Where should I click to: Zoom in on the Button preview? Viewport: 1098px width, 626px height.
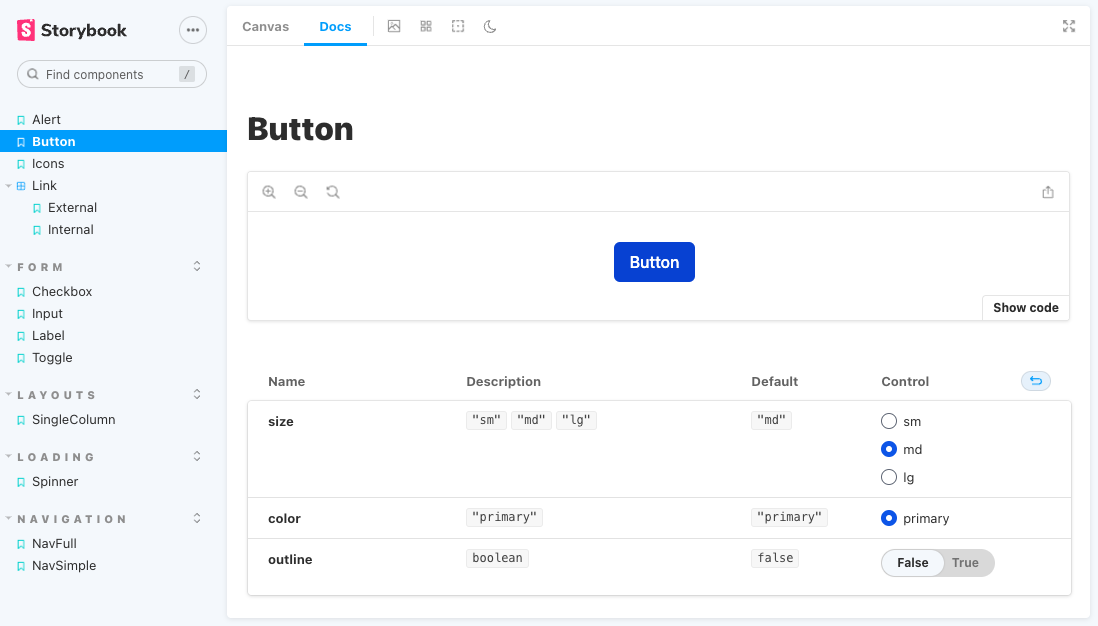(x=269, y=191)
